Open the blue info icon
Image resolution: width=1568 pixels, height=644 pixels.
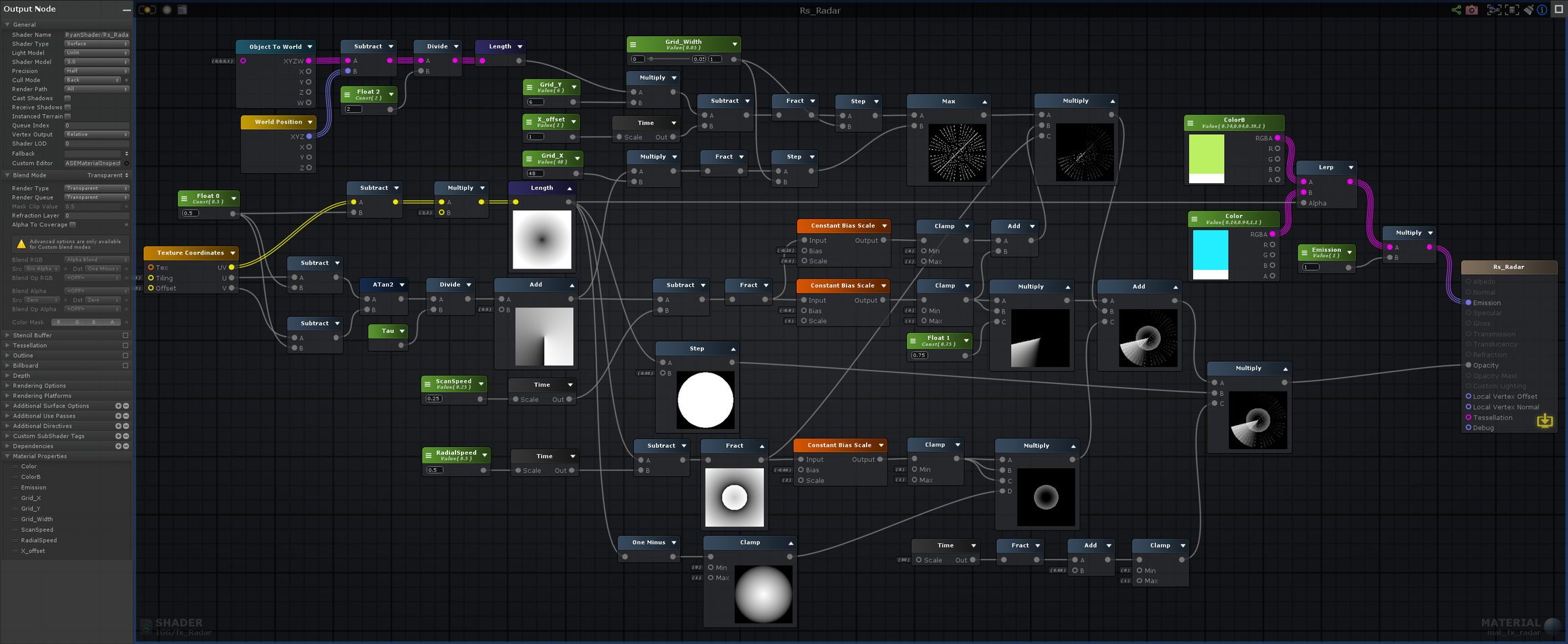[1542, 10]
